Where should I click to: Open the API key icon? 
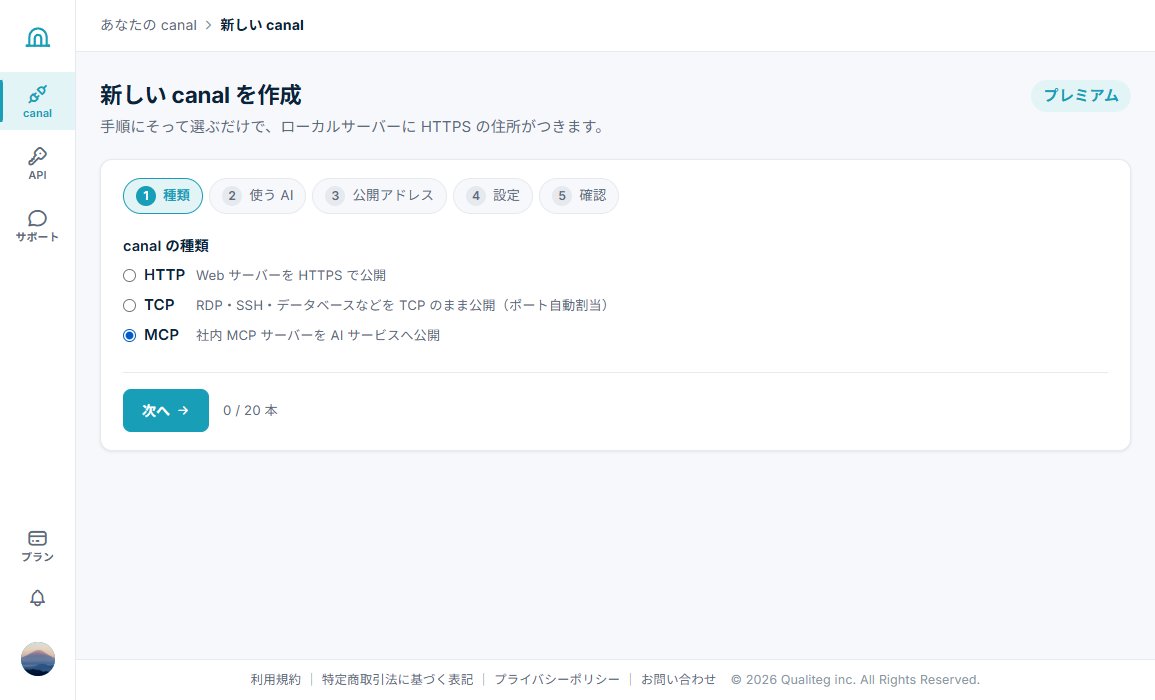click(38, 156)
